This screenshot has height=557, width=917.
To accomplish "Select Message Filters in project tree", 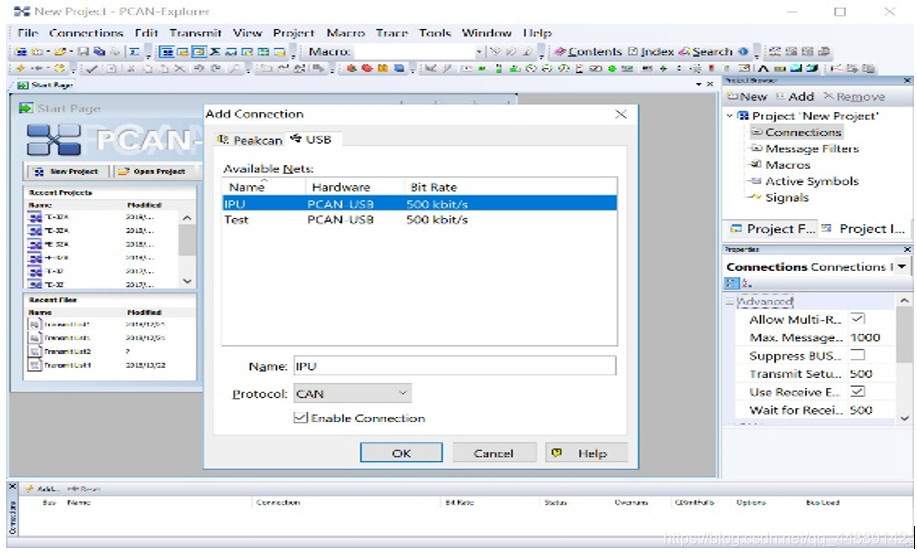I will point(812,149).
